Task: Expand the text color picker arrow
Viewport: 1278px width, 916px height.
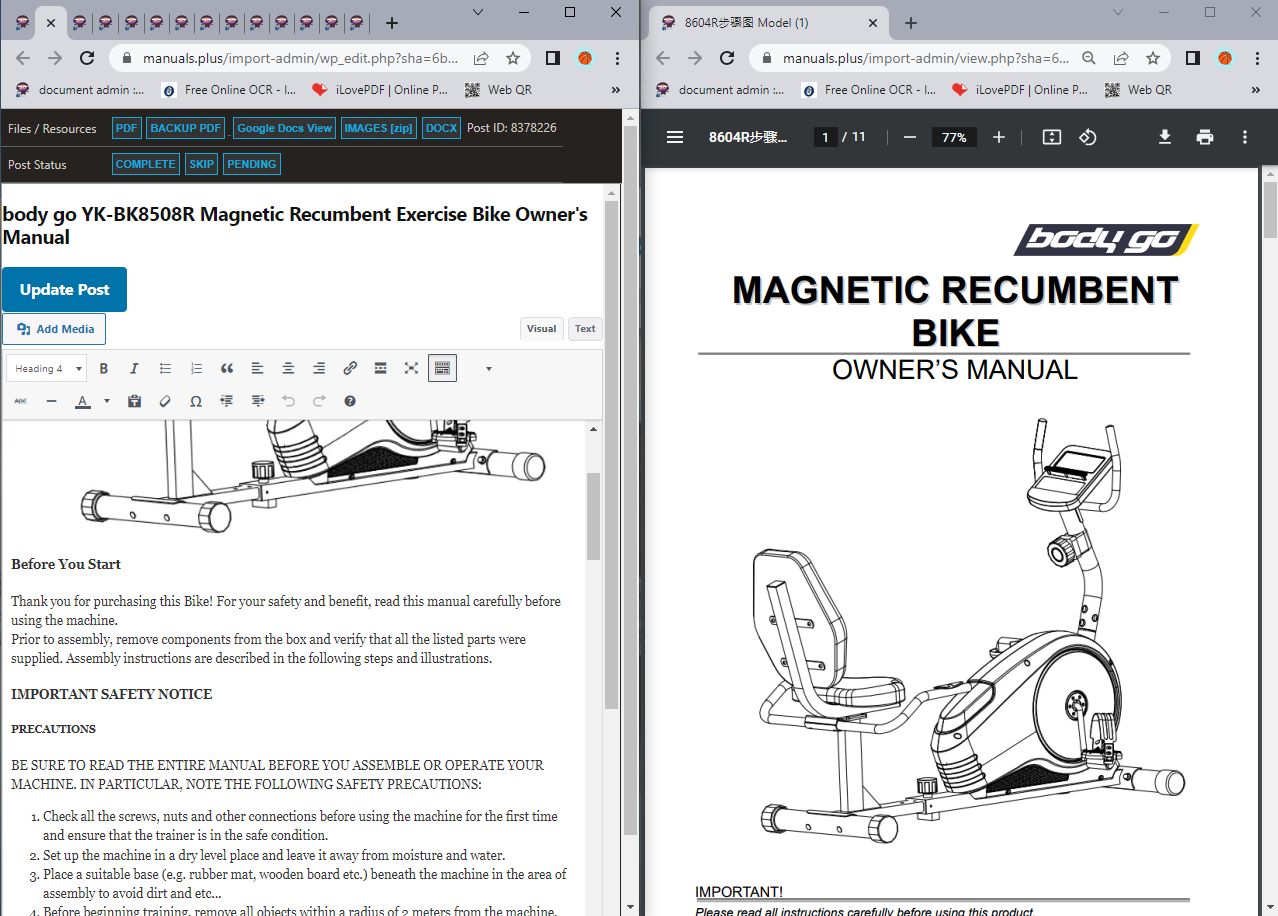Action: (x=107, y=401)
